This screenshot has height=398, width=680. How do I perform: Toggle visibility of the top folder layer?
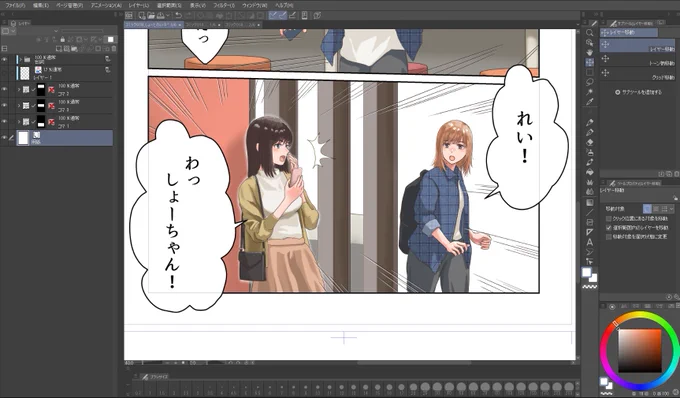[x=4, y=59]
